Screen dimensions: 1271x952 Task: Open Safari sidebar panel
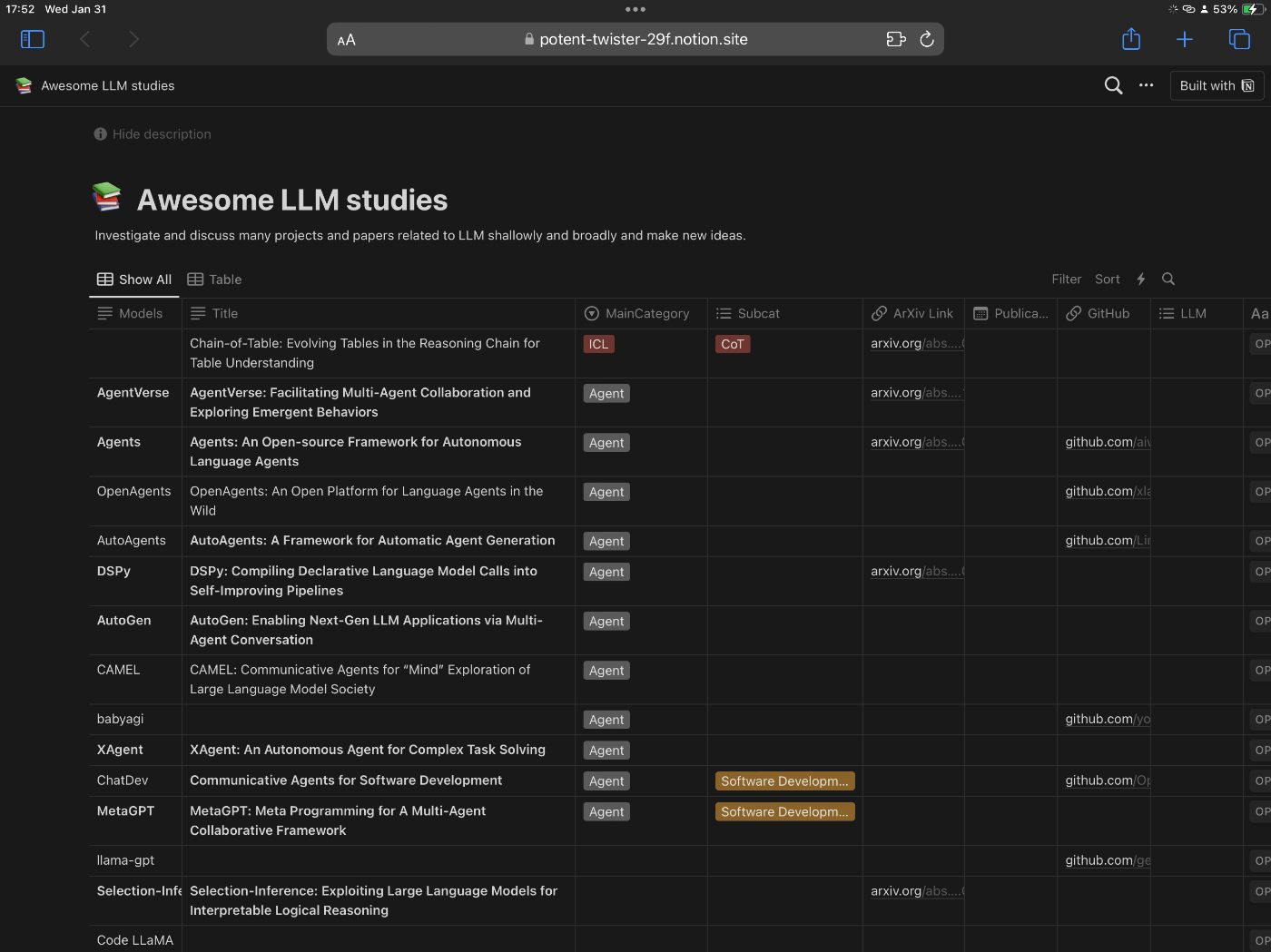[x=33, y=39]
